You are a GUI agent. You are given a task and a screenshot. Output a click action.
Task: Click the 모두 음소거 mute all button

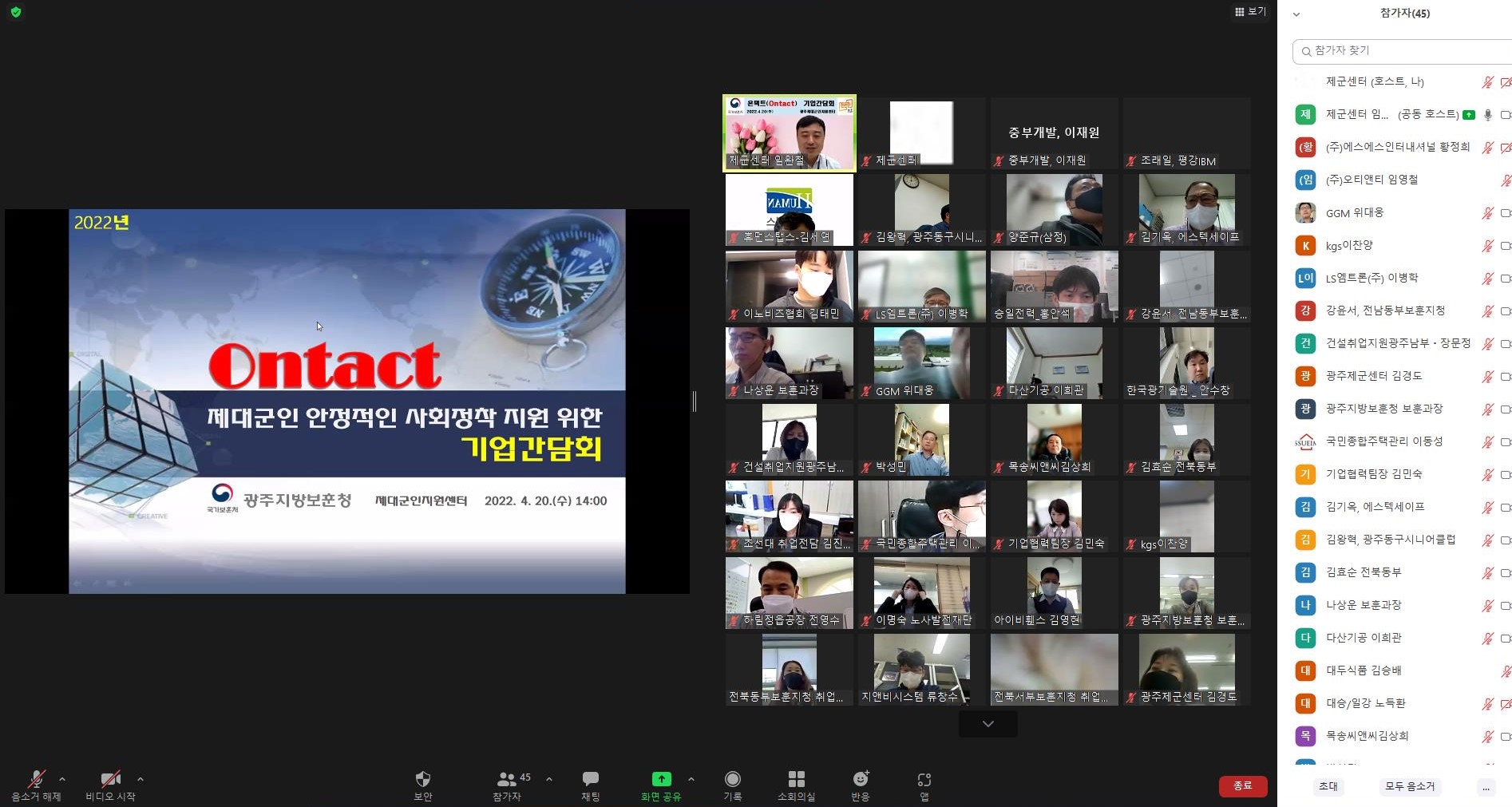tap(1410, 786)
